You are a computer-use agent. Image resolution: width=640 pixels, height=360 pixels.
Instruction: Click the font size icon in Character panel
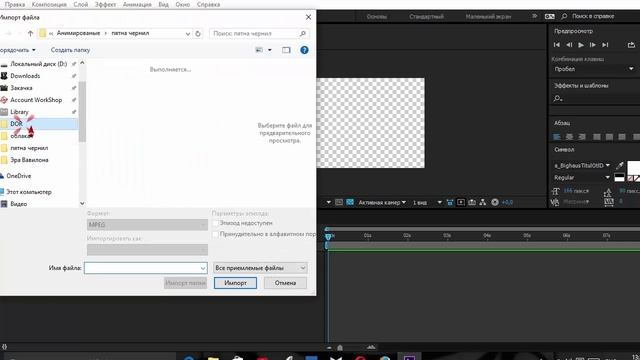[556, 191]
